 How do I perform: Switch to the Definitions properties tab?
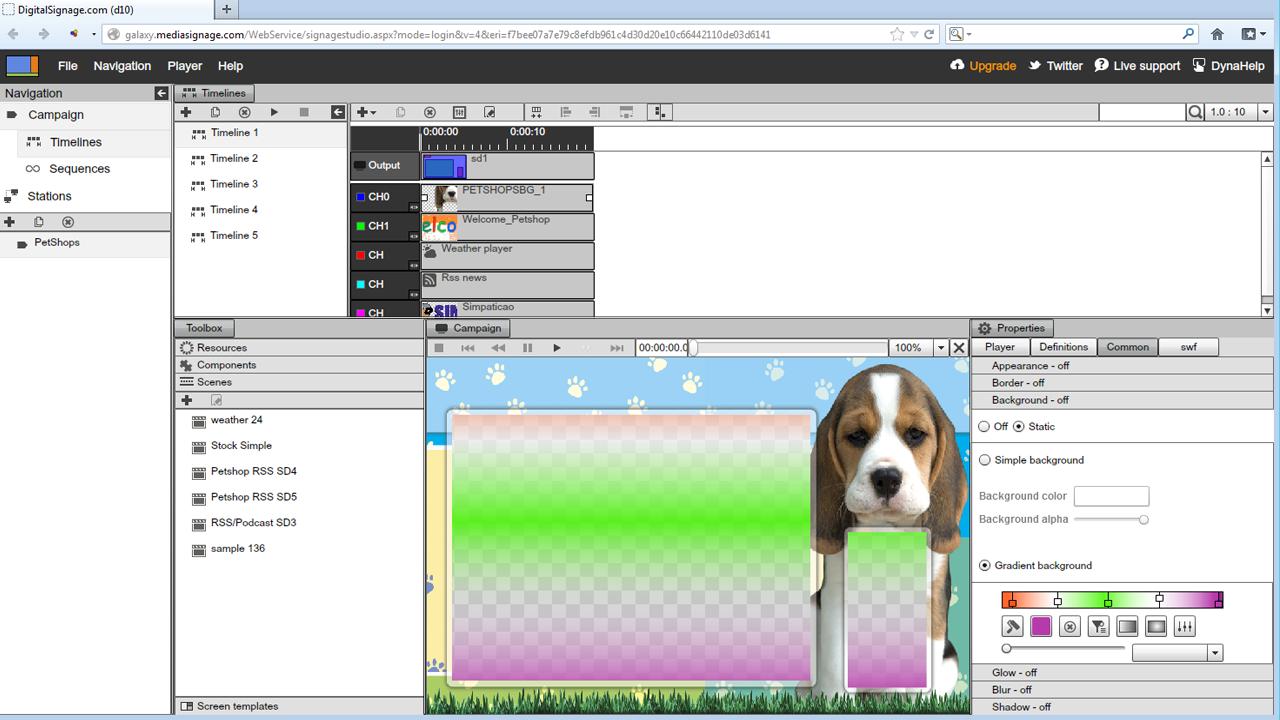point(1063,347)
